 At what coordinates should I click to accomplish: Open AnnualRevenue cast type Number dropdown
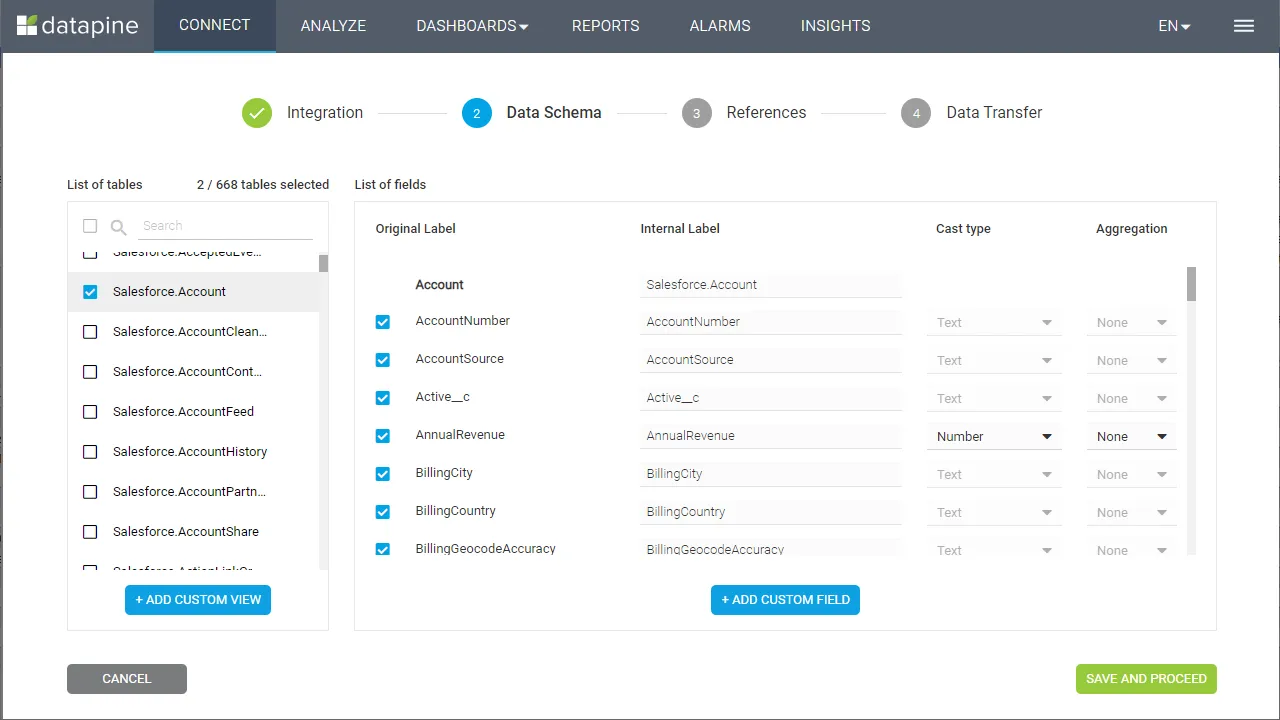tap(994, 437)
